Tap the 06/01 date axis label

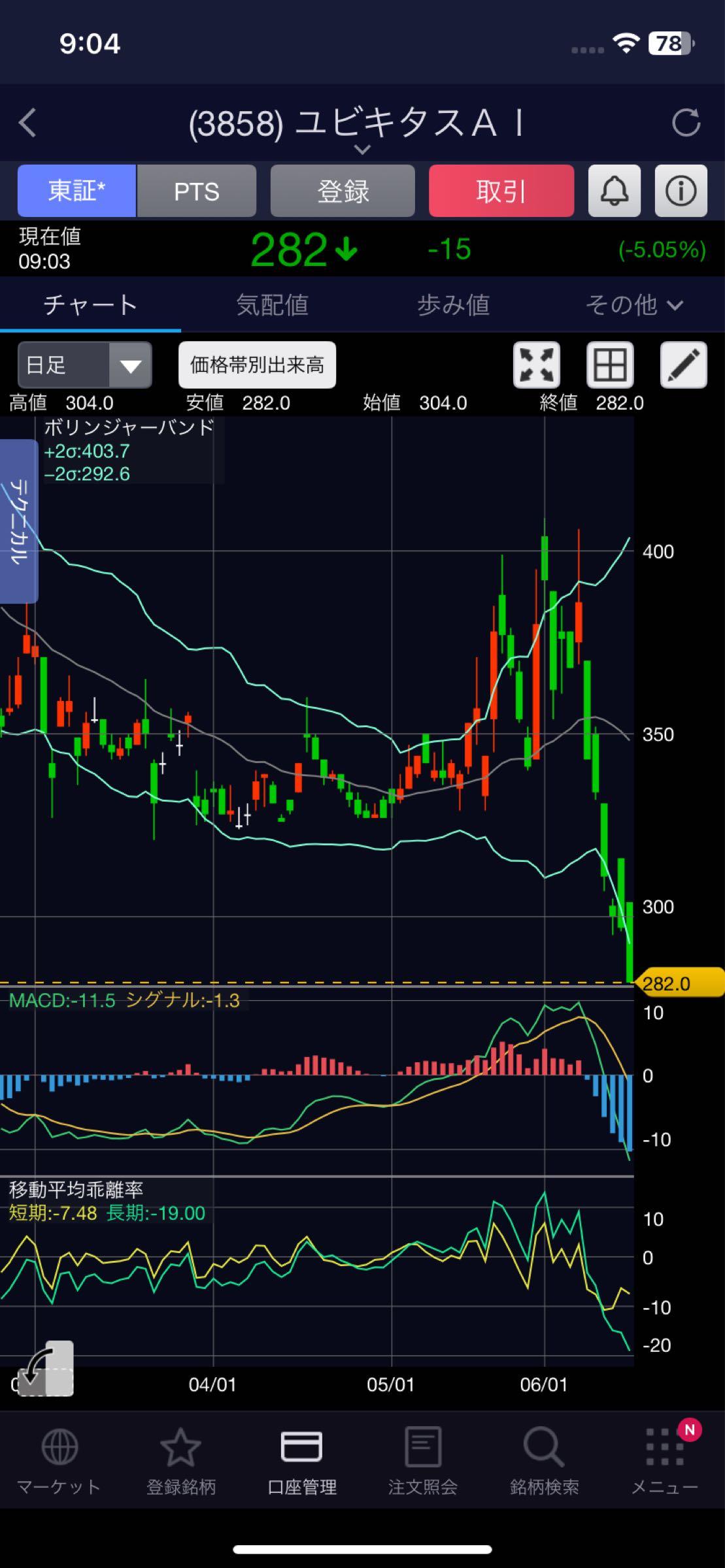544,1384
